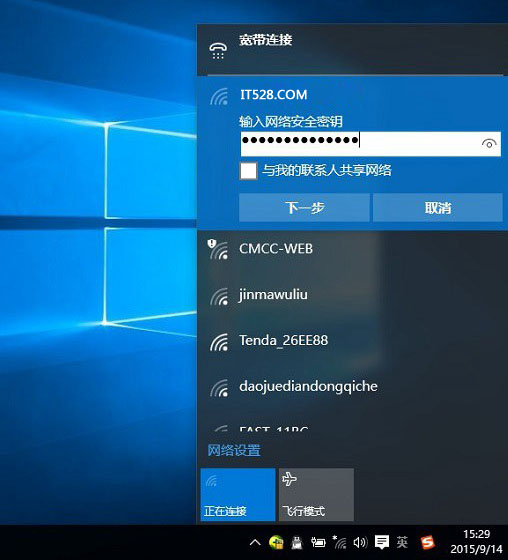Click the CMCC-WEB unsecured Wi-Fi icon
508x560 pixels.
[x=218, y=249]
